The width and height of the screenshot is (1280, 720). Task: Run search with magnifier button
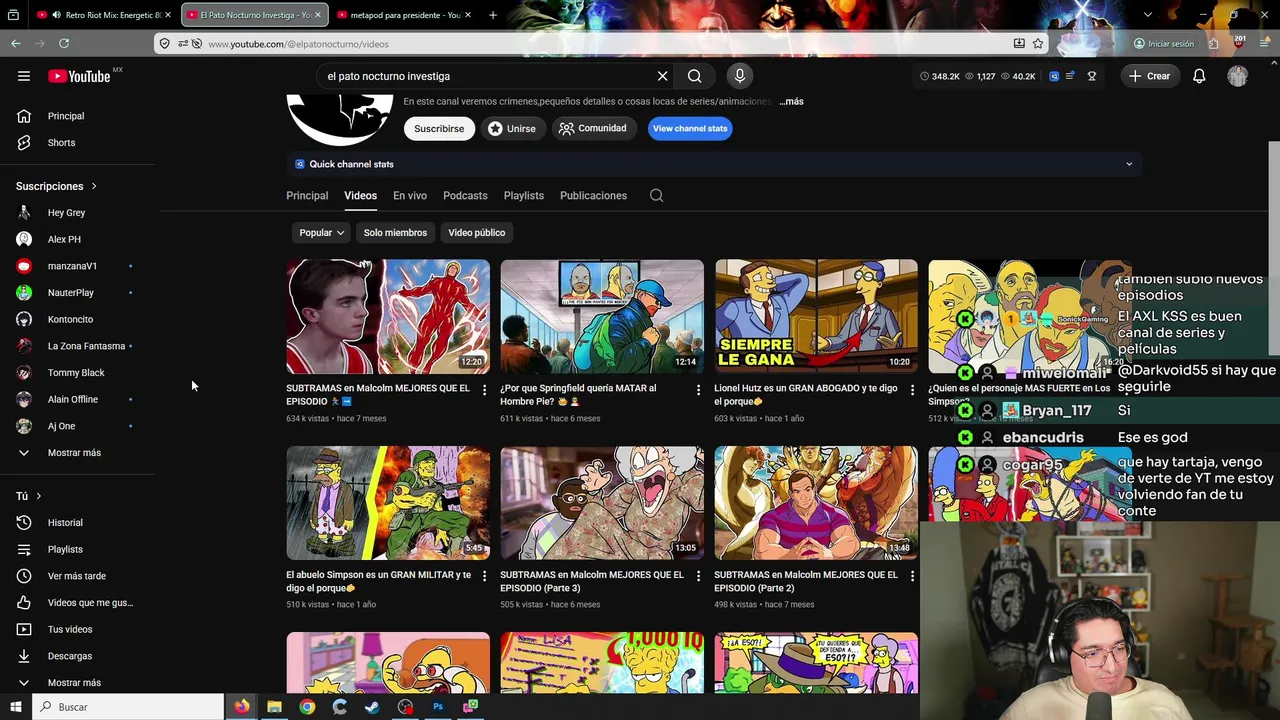(x=694, y=76)
